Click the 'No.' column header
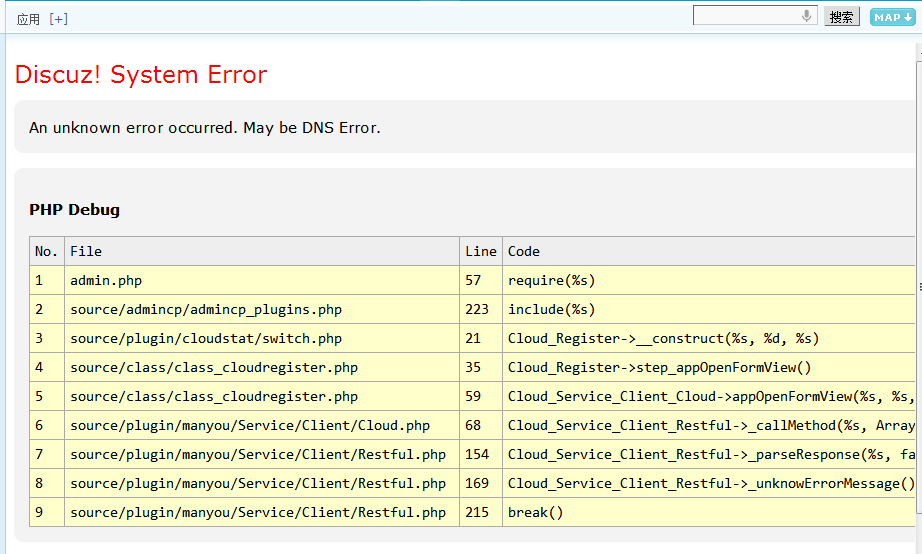The height and width of the screenshot is (554, 922). click(47, 251)
